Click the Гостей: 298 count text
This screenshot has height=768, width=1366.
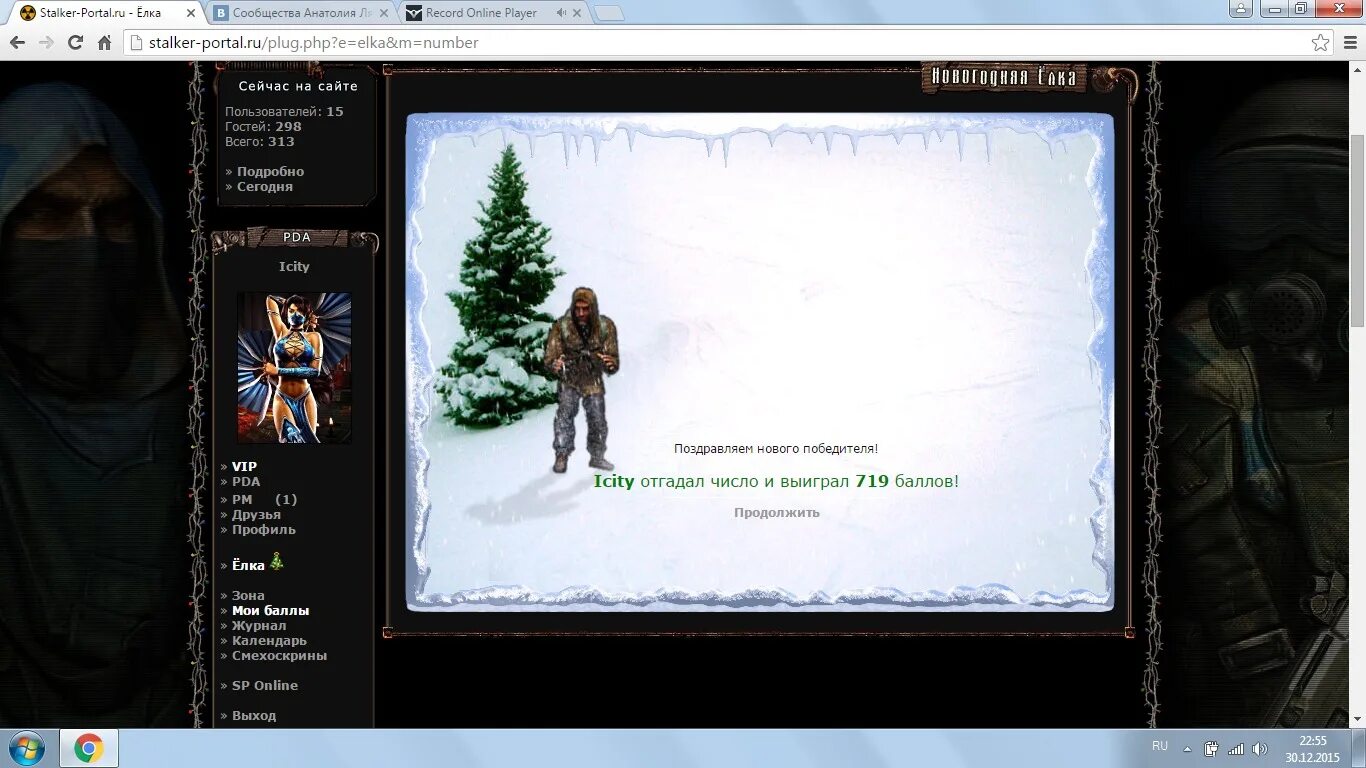click(263, 126)
